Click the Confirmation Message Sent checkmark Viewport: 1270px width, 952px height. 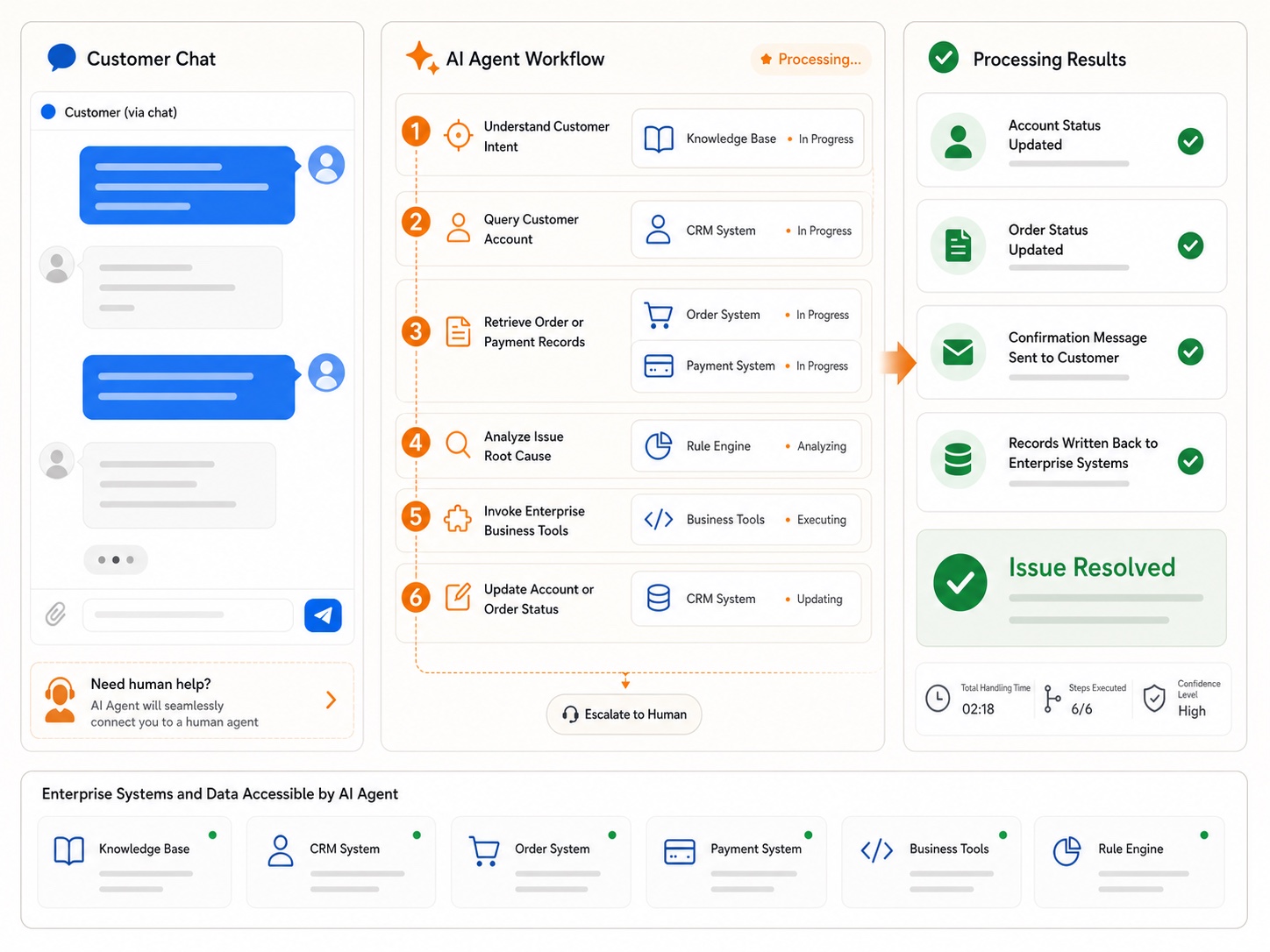(x=1190, y=352)
